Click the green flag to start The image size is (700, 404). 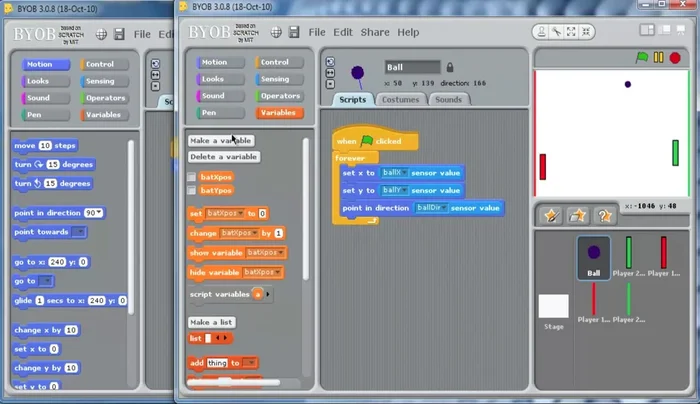click(x=643, y=58)
